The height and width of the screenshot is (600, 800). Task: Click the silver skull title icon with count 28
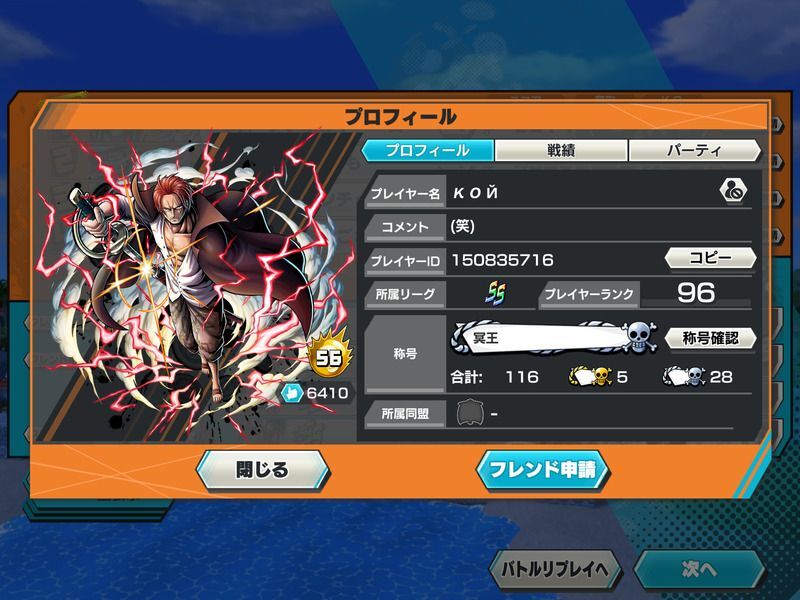coord(684,377)
